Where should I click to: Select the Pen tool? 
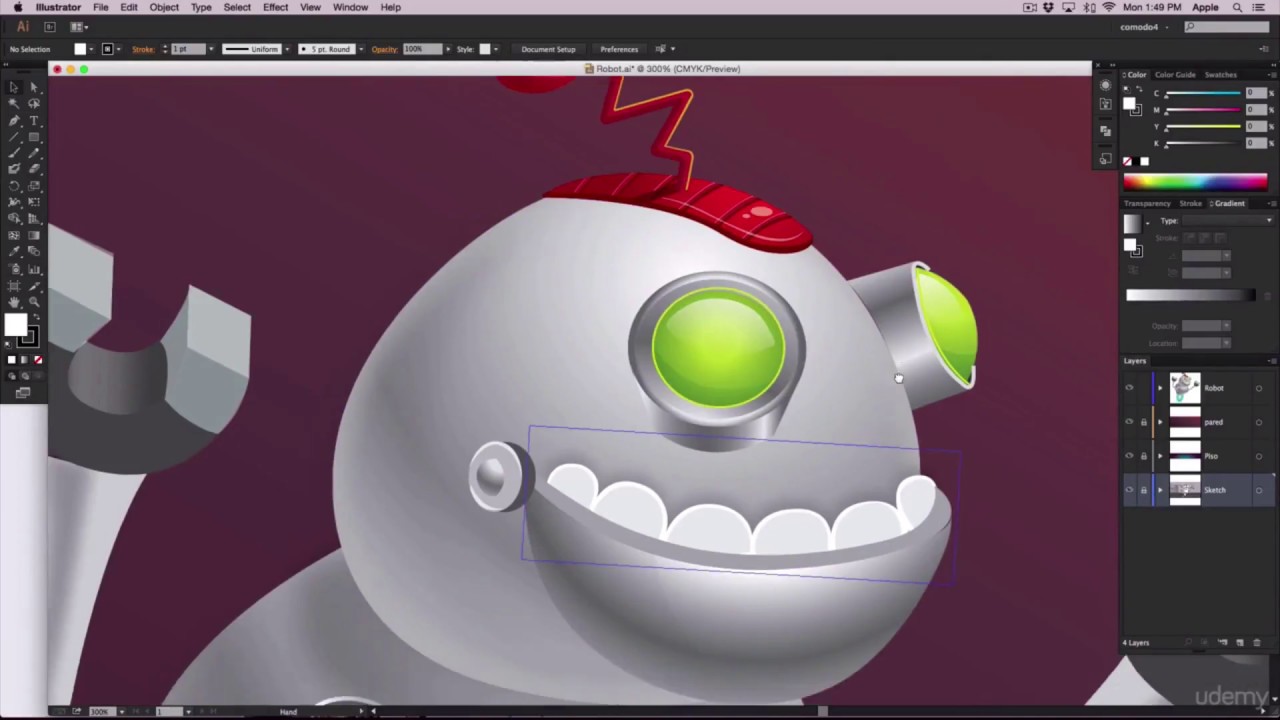tap(14, 120)
